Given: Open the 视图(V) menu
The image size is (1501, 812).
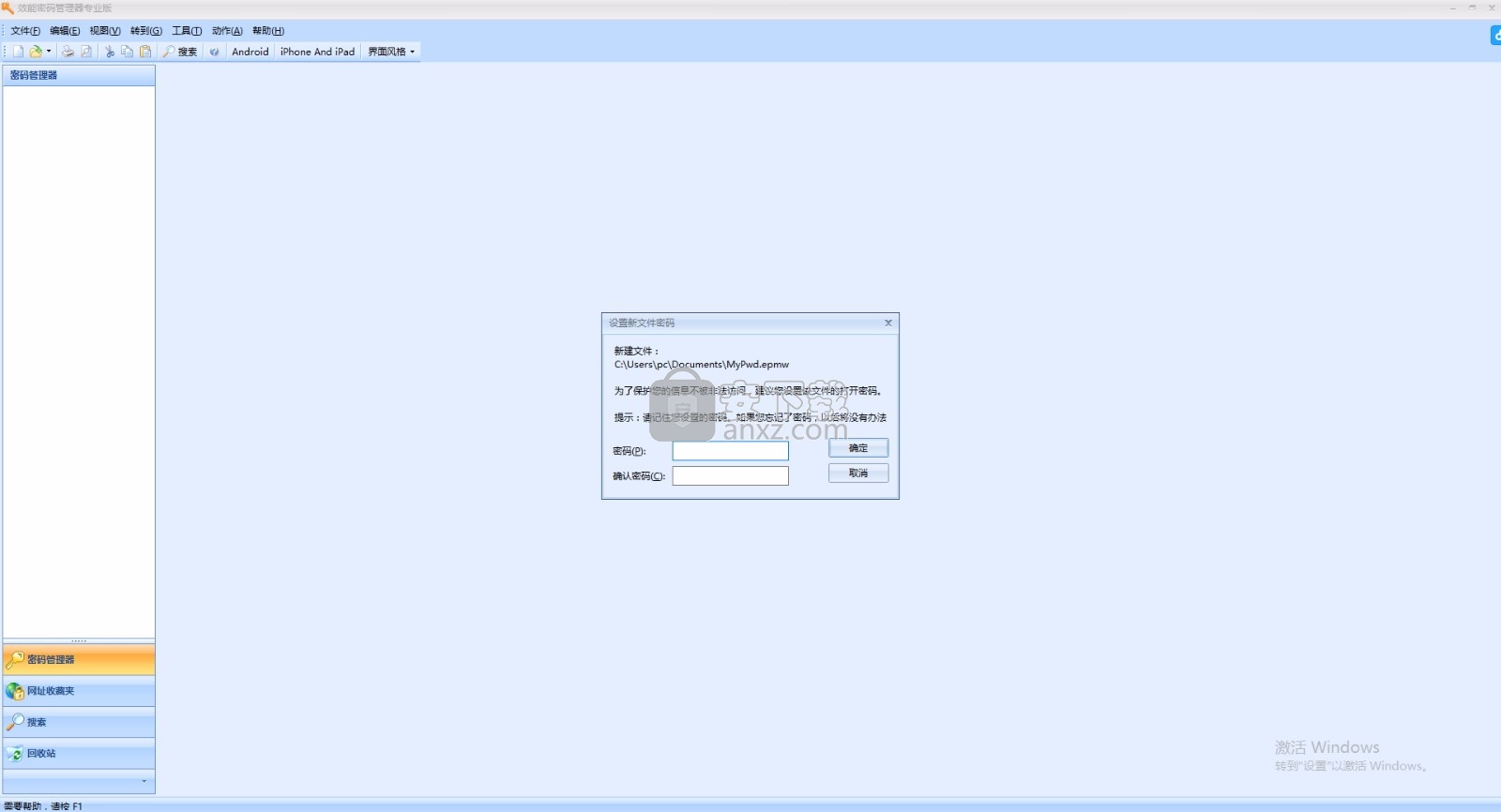Looking at the screenshot, I should tap(105, 31).
